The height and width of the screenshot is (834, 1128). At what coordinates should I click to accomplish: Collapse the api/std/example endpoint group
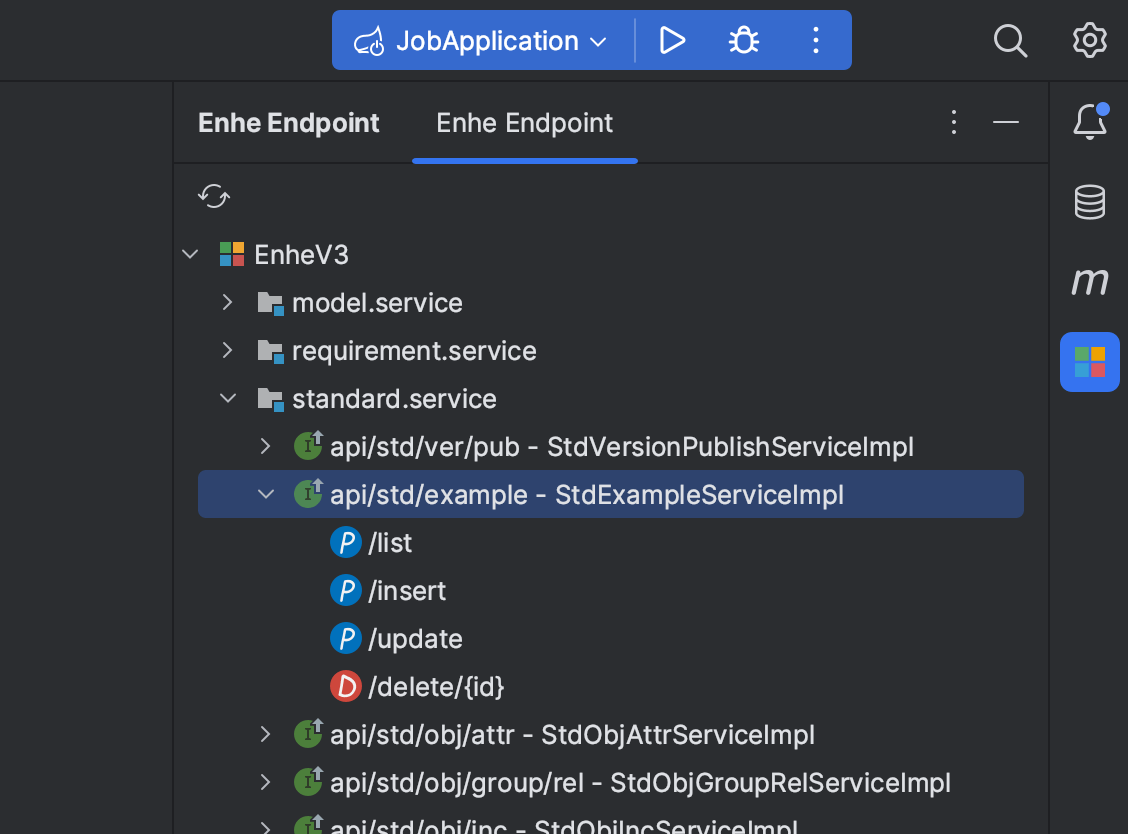[265, 494]
